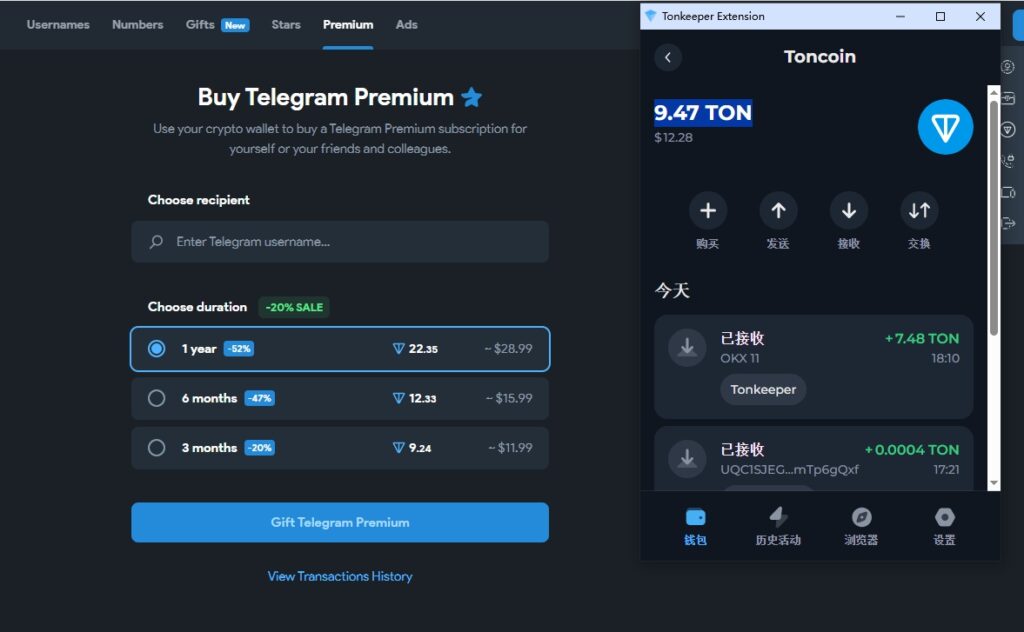The width and height of the screenshot is (1024, 632).
Task: Click the ~$15.99 price label
Action: tap(509, 398)
